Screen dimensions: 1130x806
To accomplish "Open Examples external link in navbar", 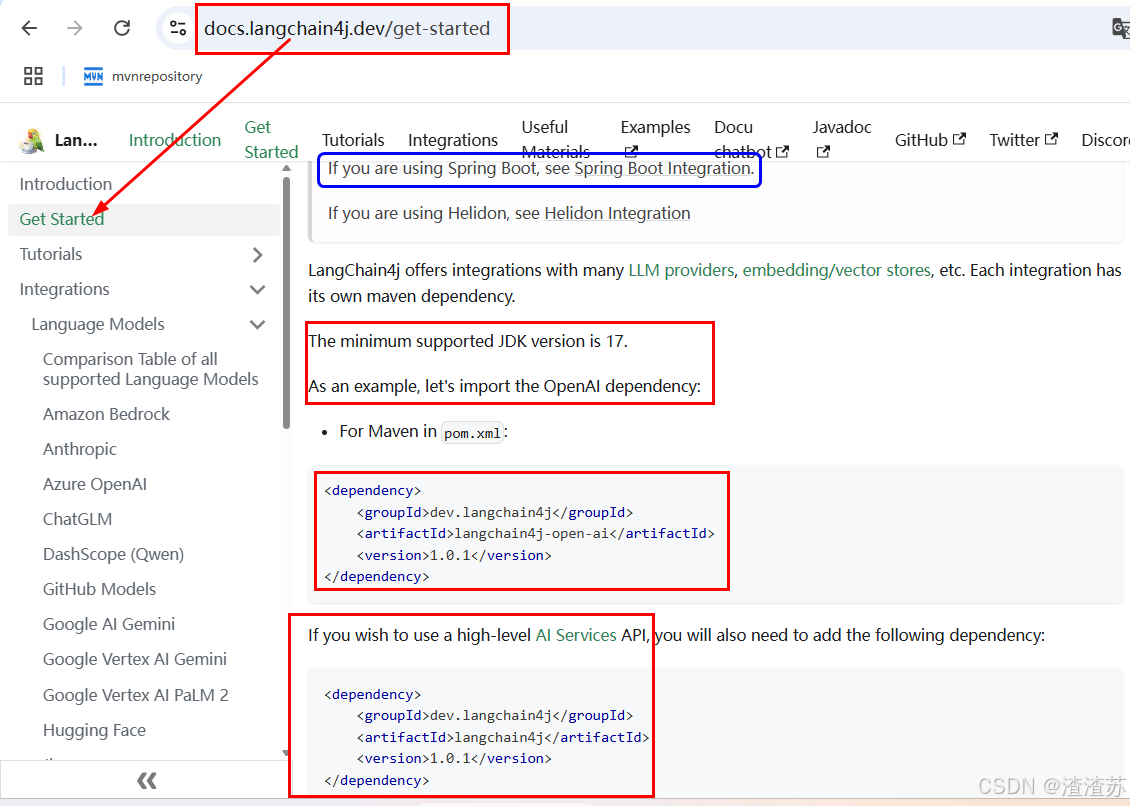I will [x=655, y=138].
